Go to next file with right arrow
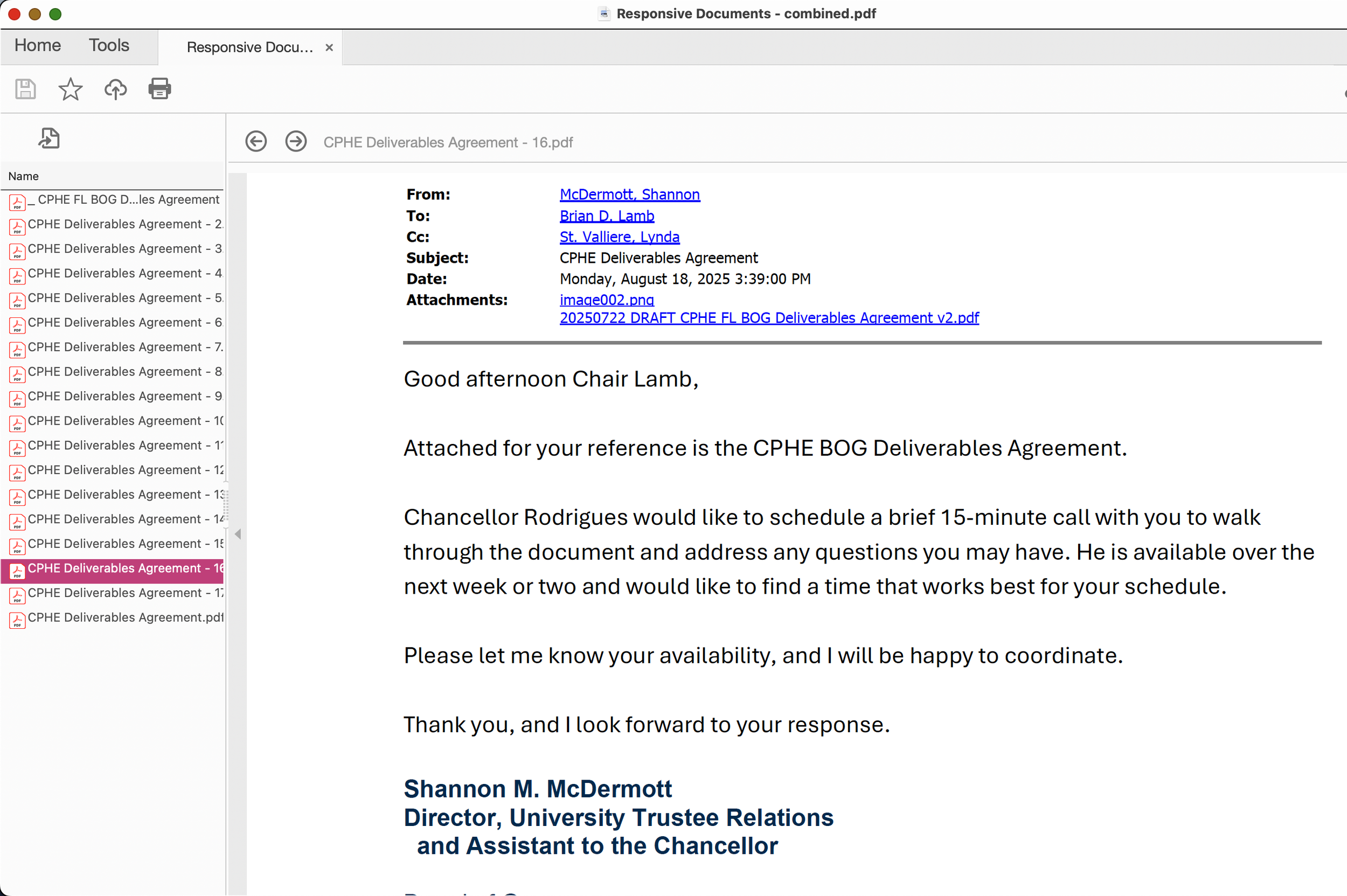 (296, 141)
